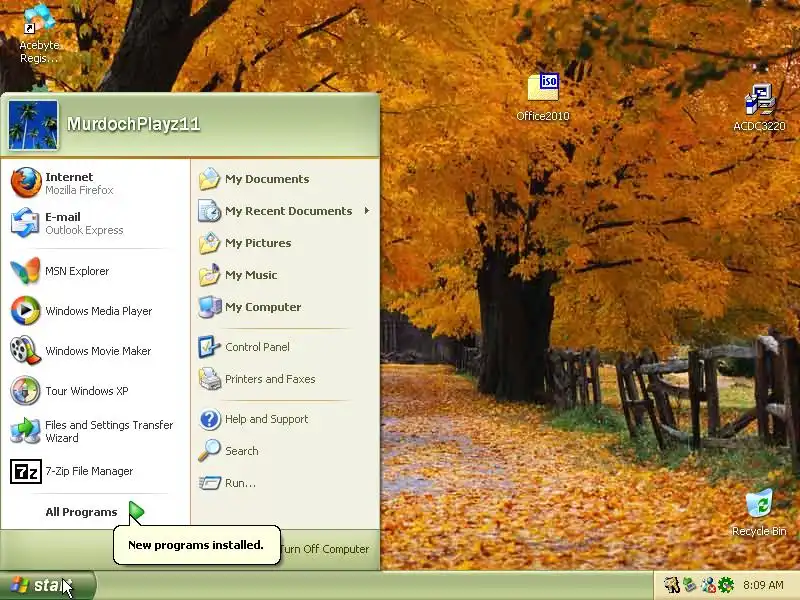Launch 7-Zip File Manager icon
This screenshot has width=800, height=600.
[26, 471]
